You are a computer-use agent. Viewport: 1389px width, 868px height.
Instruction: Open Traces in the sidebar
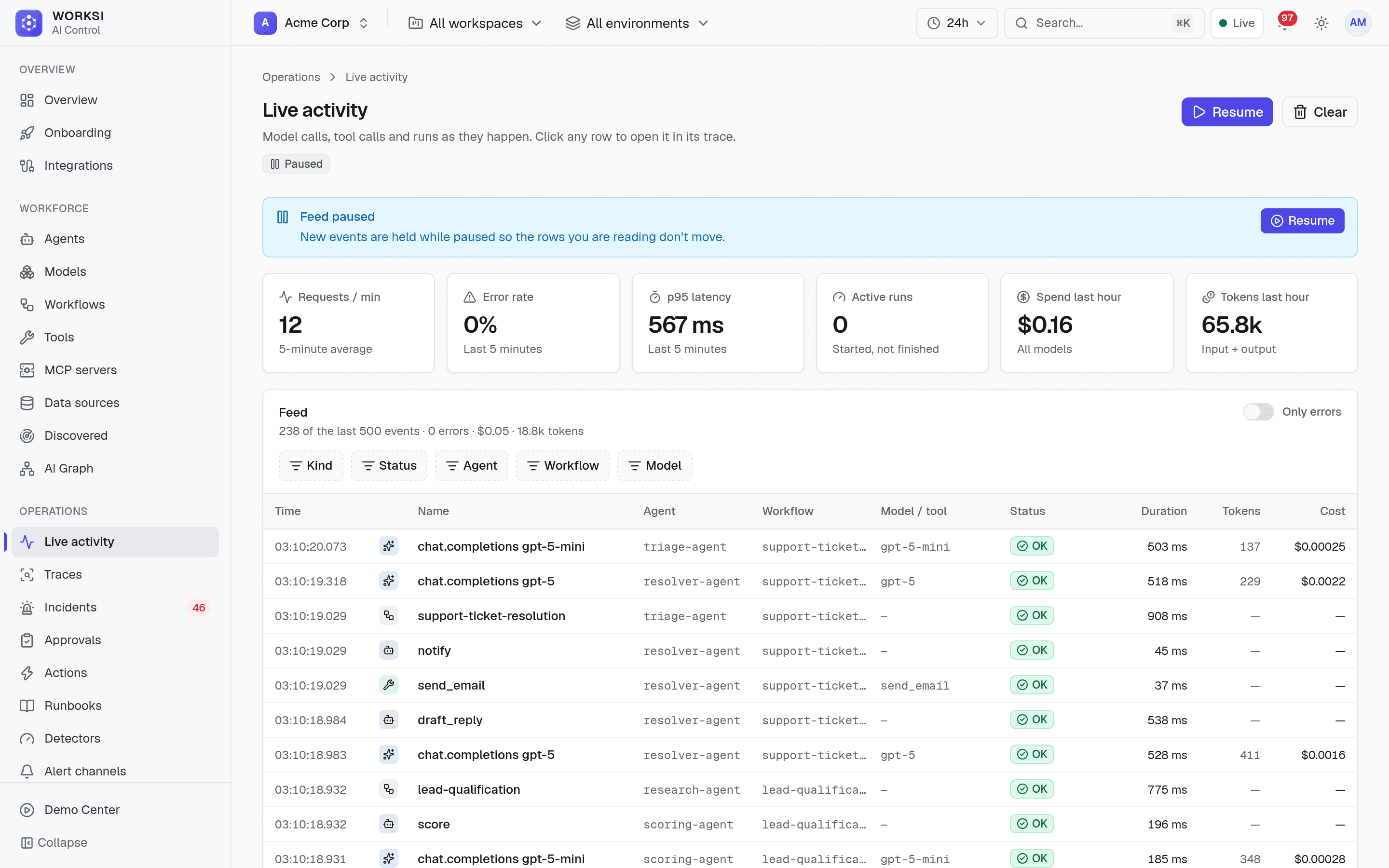[115, 575]
